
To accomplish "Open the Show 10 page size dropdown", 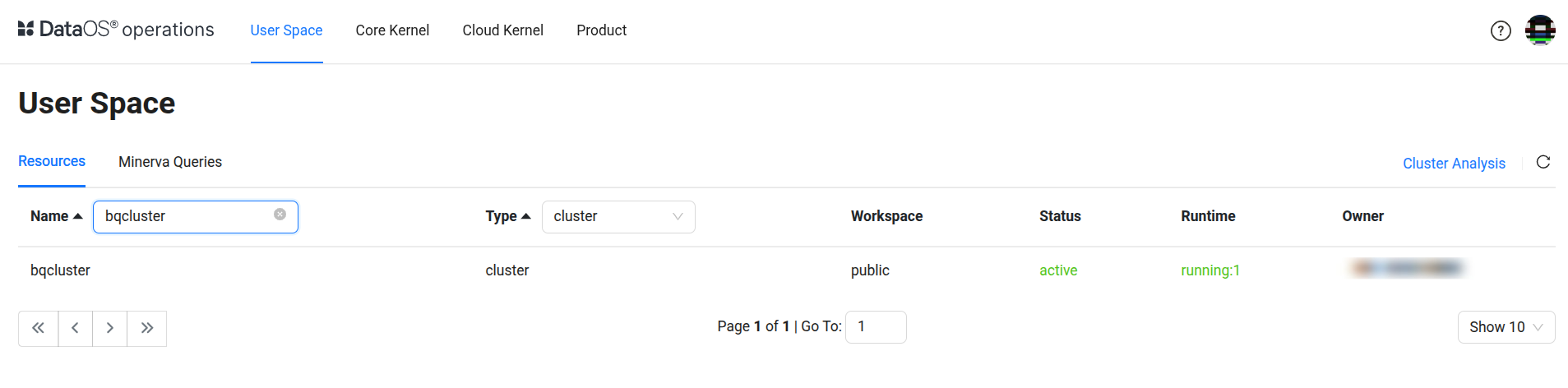I will pos(1506,327).
